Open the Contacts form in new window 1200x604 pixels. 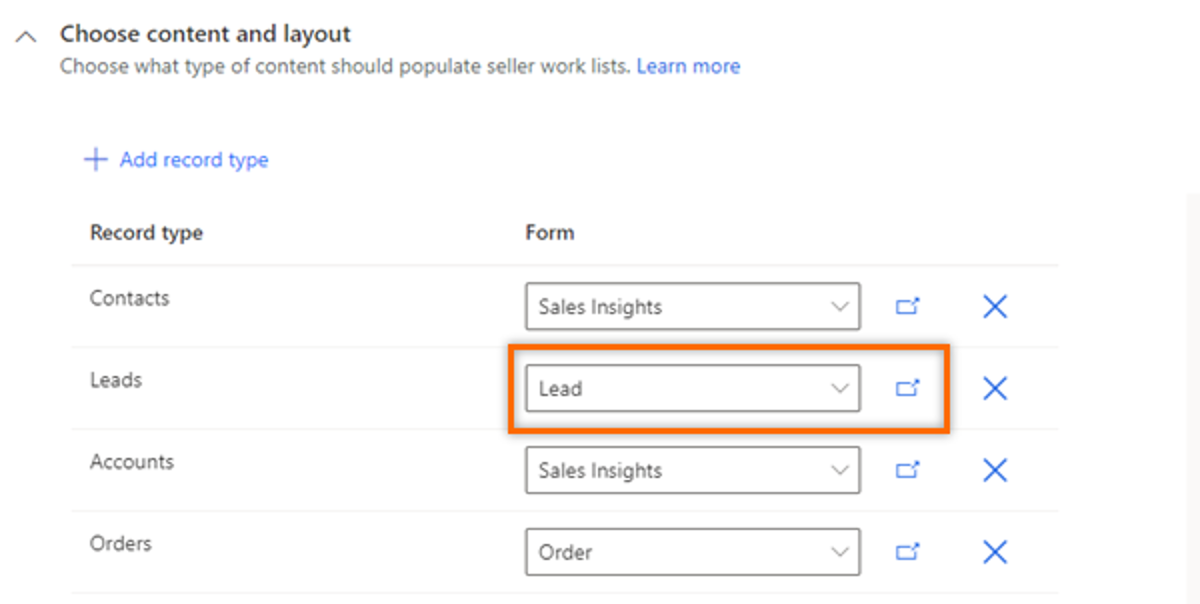[907, 307]
